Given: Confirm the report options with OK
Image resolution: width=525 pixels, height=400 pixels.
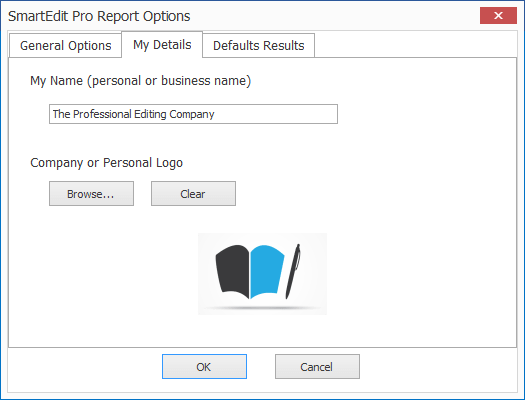Looking at the screenshot, I should pyautogui.click(x=204, y=367).
